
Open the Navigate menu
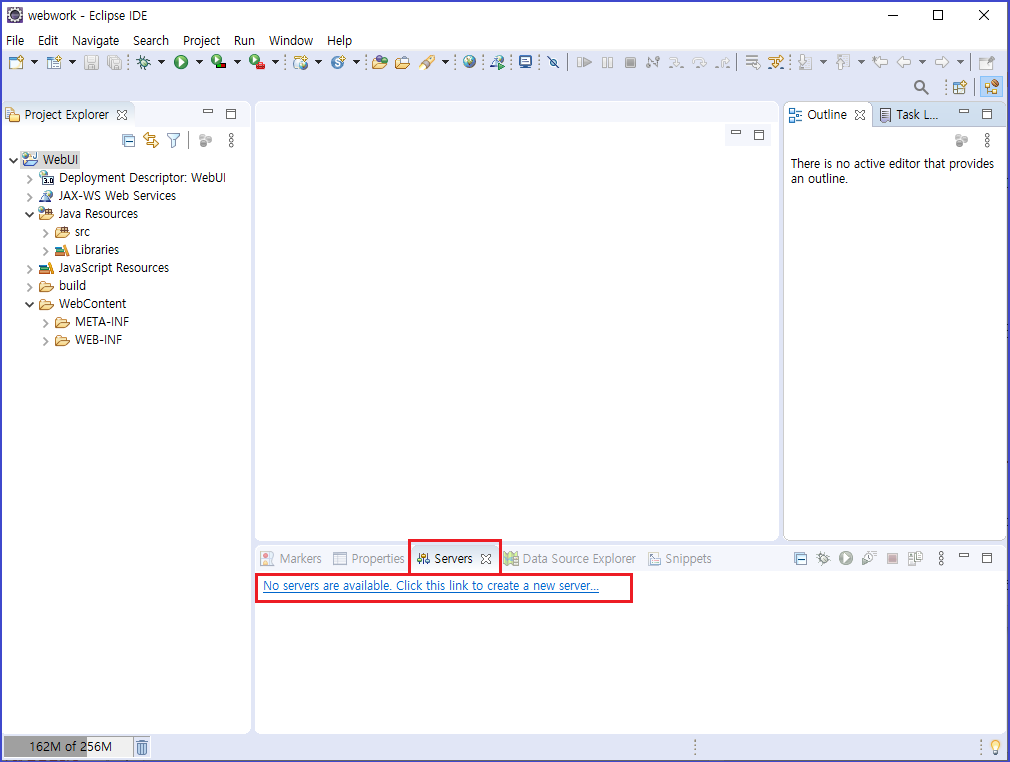(95, 41)
